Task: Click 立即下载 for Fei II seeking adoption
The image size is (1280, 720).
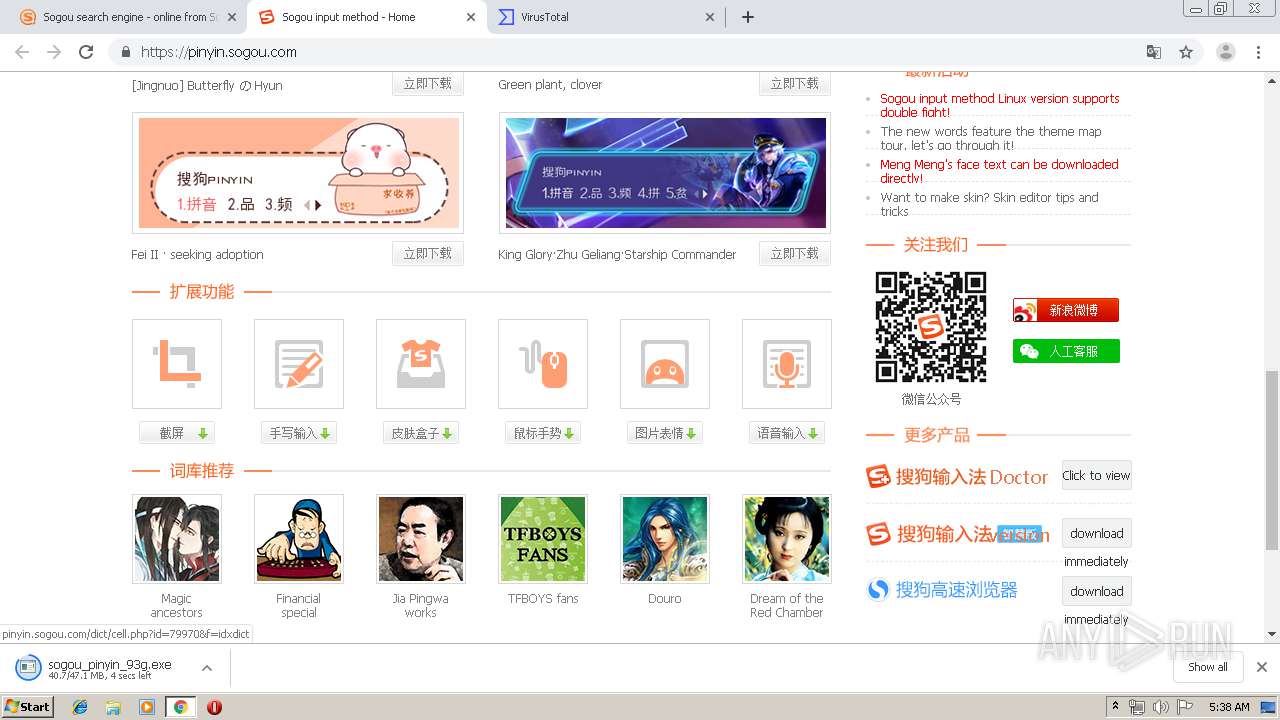Action: click(428, 254)
